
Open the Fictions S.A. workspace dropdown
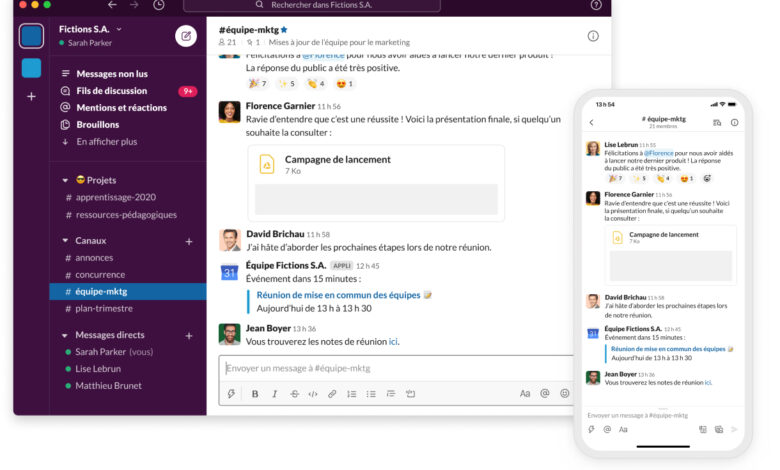[x=90, y=29]
